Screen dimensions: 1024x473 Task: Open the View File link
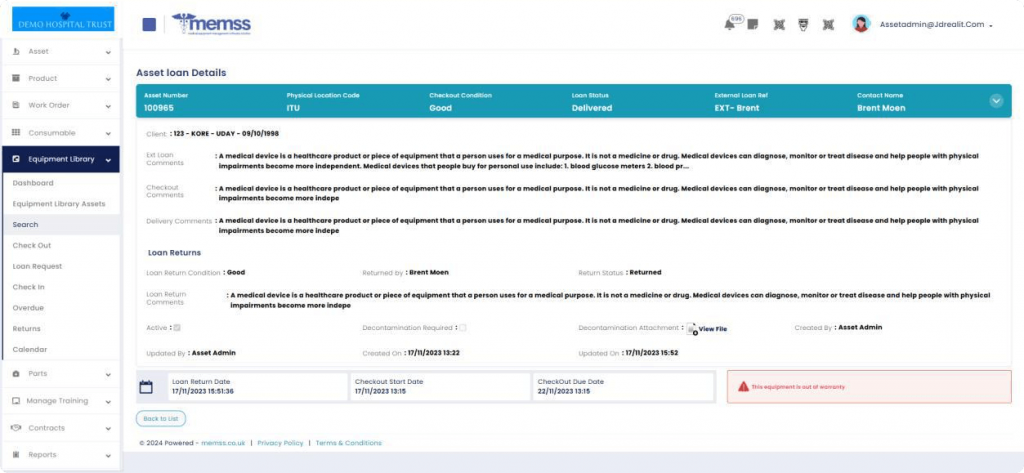click(x=712, y=329)
